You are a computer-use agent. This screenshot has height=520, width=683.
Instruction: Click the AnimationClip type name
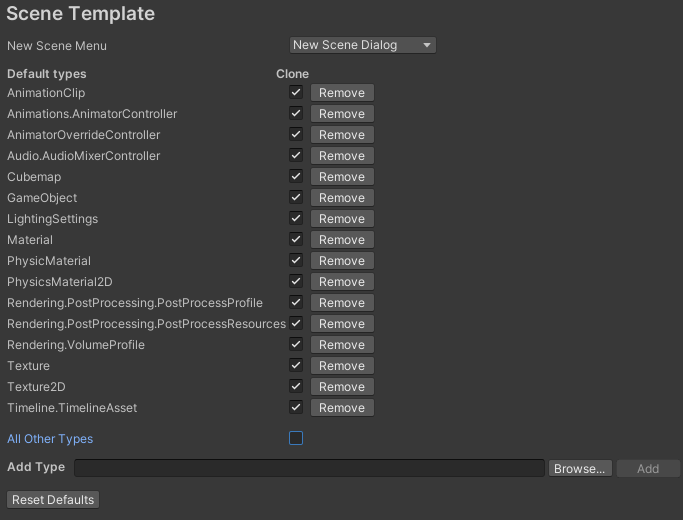[x=46, y=93]
